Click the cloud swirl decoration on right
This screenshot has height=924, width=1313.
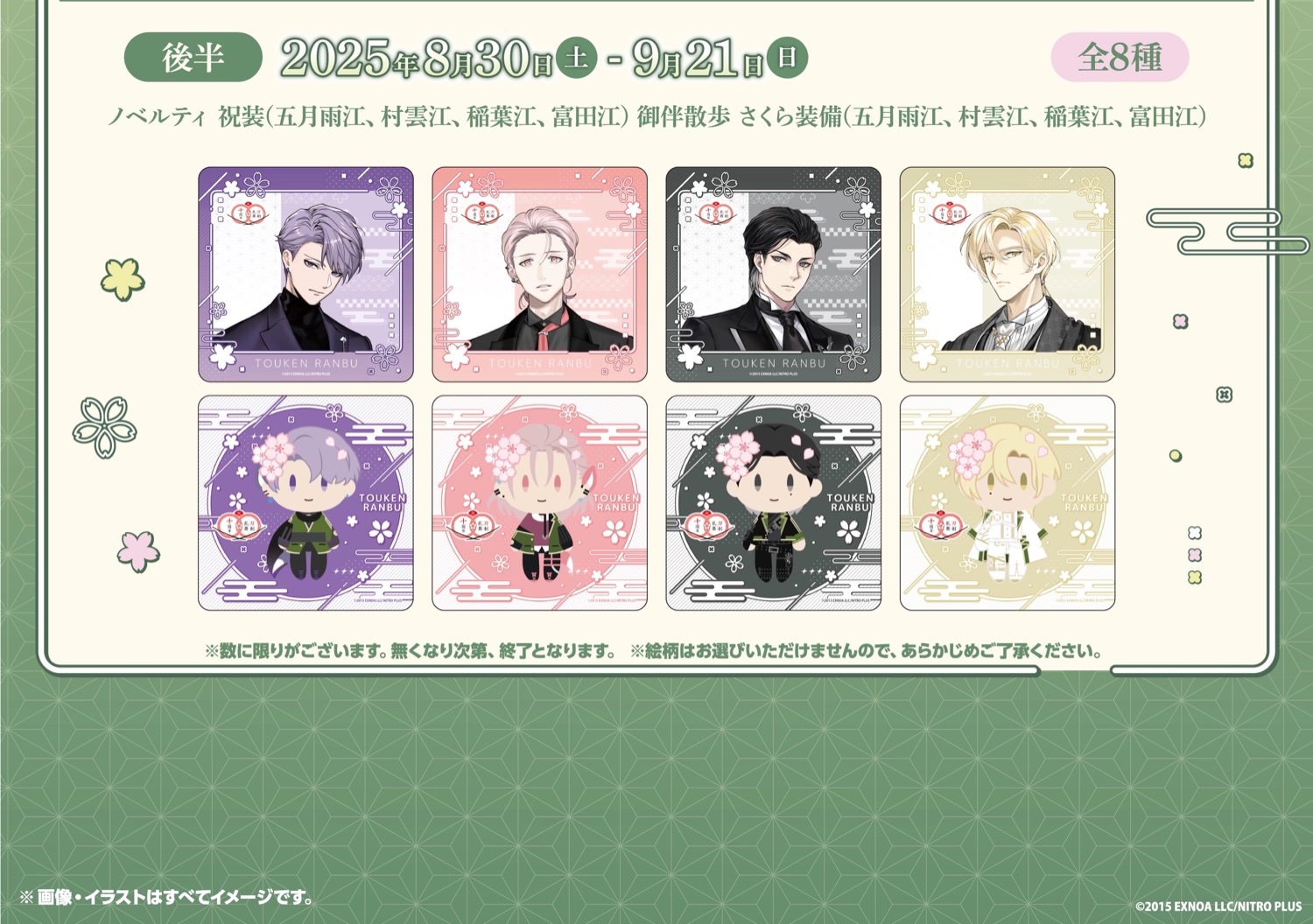pyautogui.click(x=1227, y=231)
